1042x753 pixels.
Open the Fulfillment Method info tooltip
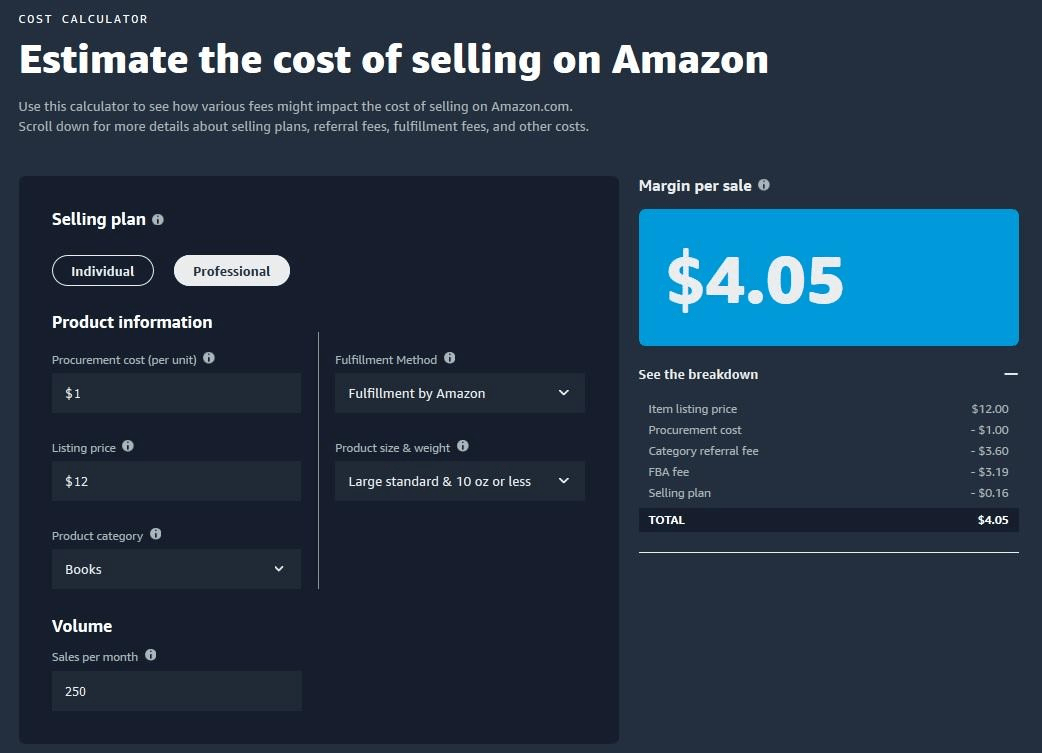click(x=448, y=358)
